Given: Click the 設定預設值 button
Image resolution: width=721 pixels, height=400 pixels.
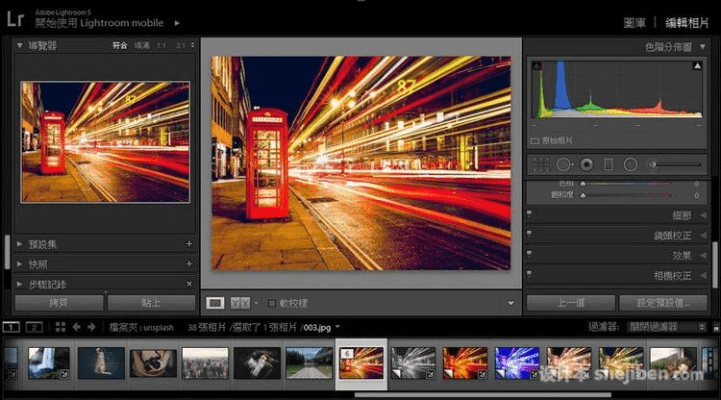Looking at the screenshot, I should [663, 303].
